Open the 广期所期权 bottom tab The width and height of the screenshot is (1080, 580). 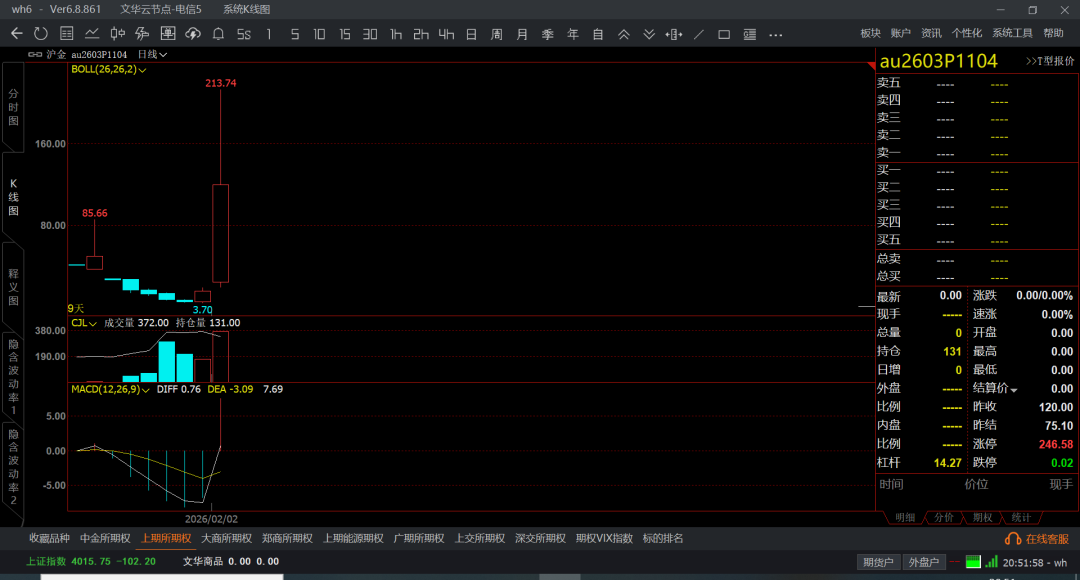[419, 539]
